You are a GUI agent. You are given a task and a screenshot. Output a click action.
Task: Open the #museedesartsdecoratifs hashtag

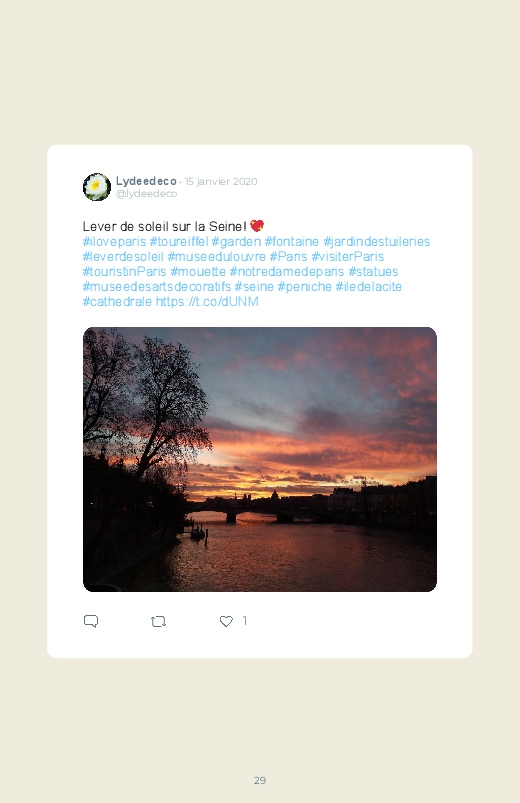tap(157, 286)
